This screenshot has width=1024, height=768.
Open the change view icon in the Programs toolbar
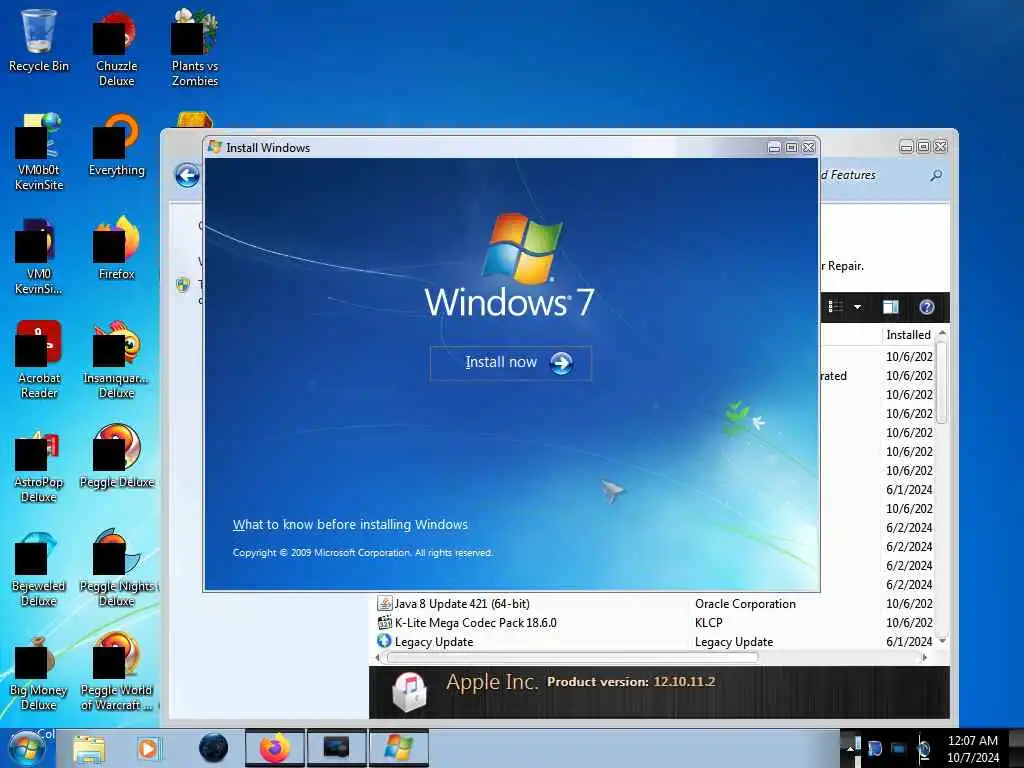coord(835,306)
